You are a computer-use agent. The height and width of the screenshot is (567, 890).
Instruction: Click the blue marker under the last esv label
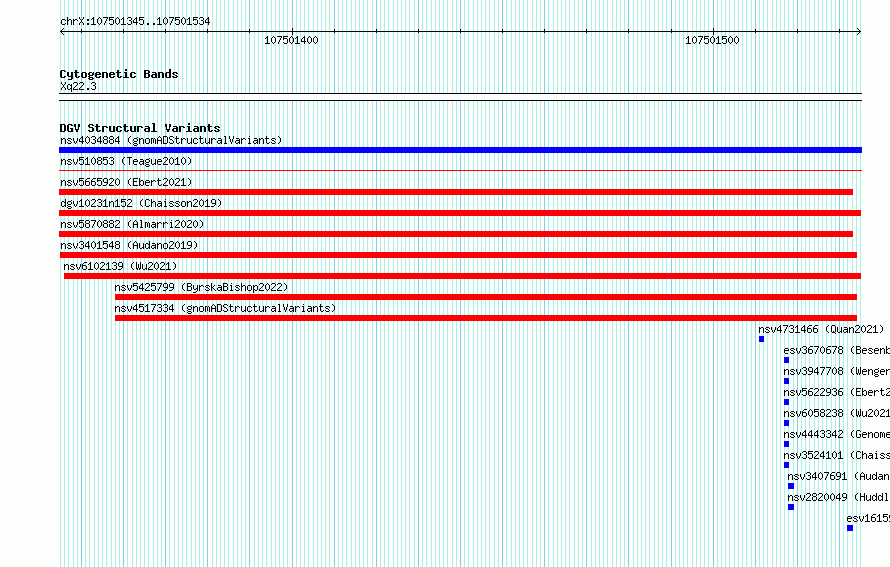(850, 528)
